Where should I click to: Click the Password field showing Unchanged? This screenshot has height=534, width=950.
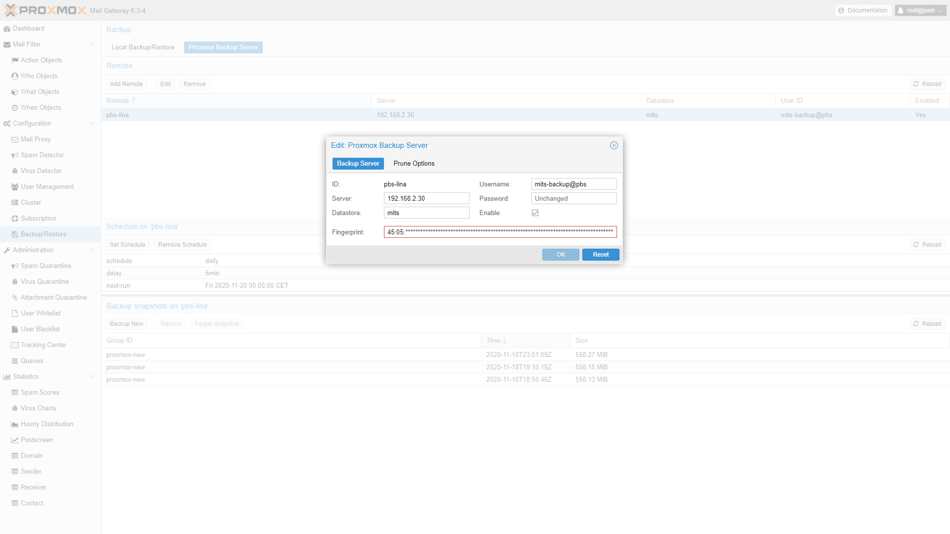pyautogui.click(x=574, y=198)
